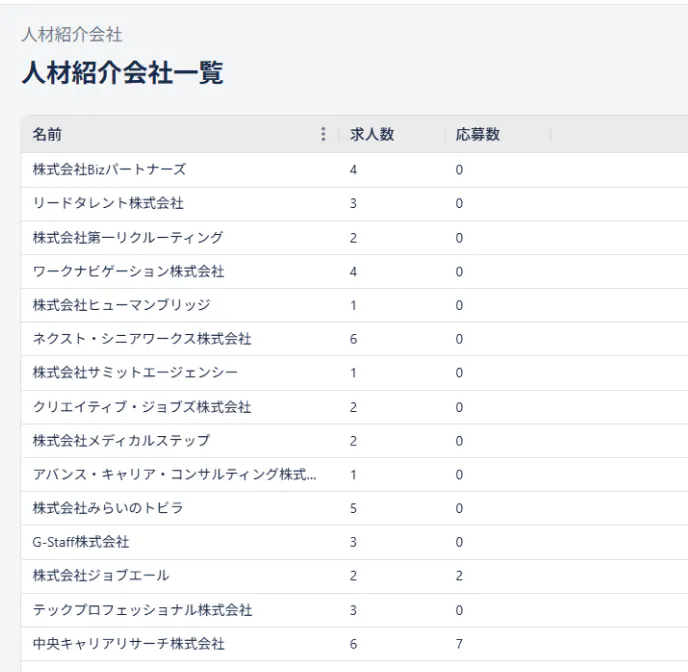Click the truncated アバンス・キャリア・コンサルティング row

click(174, 475)
